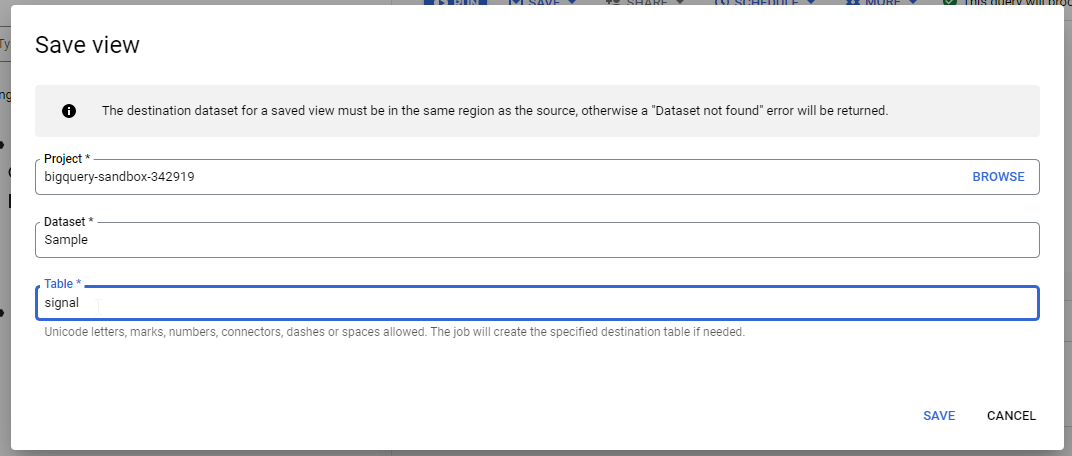Click the green query validation check icon
Viewport: 1072px width, 456px height.
click(949, 3)
